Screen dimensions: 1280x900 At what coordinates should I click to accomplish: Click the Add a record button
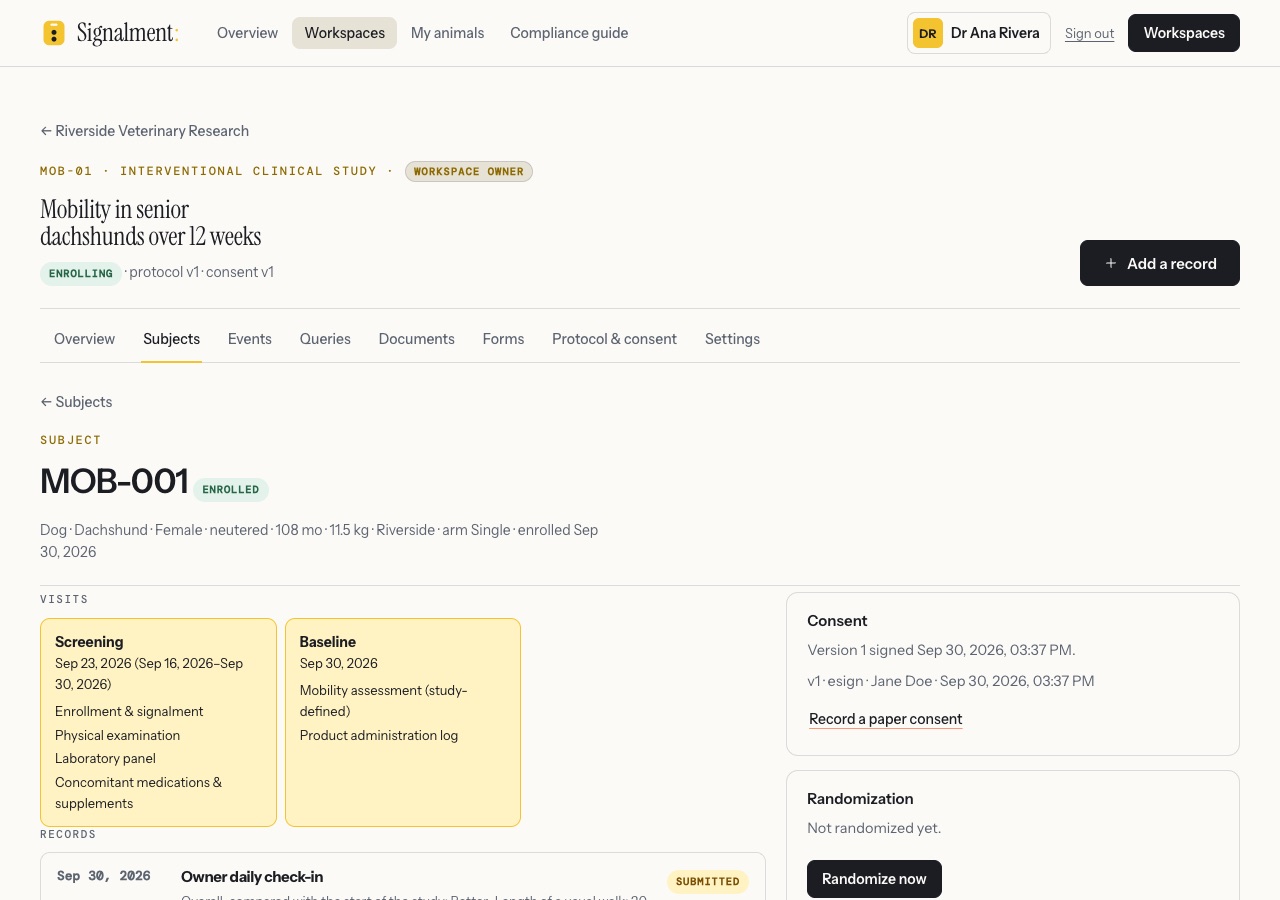pyautogui.click(x=1160, y=263)
